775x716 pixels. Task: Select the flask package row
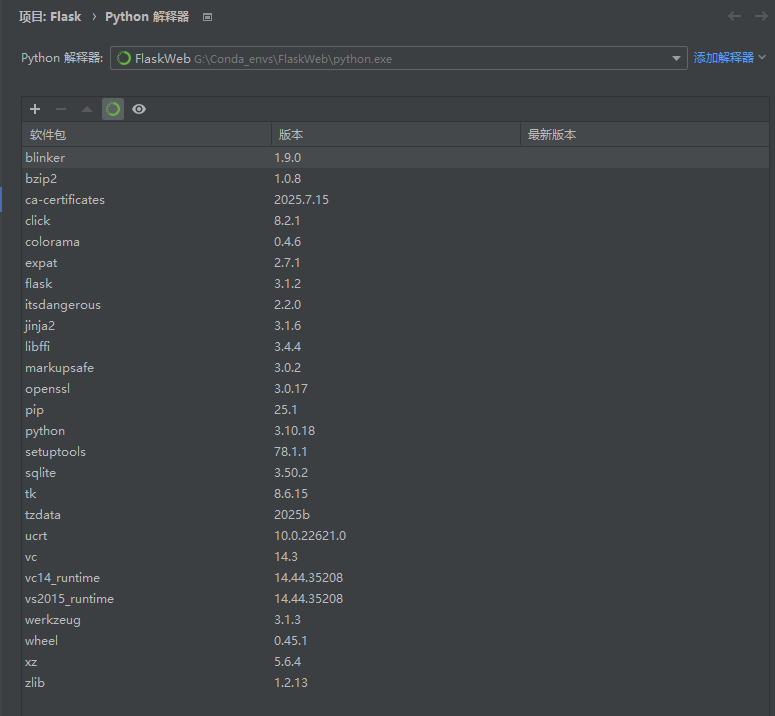395,284
